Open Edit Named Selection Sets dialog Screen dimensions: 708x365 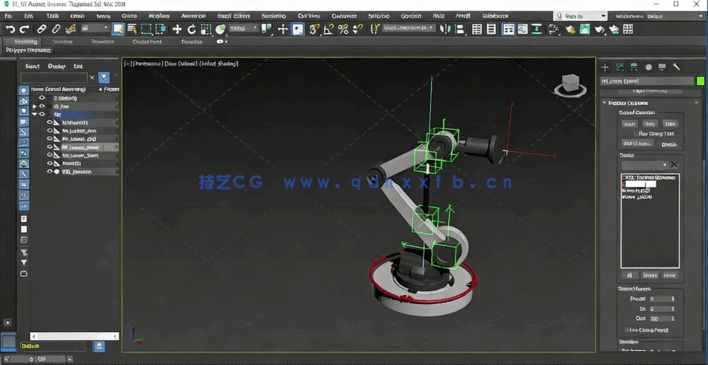374,29
